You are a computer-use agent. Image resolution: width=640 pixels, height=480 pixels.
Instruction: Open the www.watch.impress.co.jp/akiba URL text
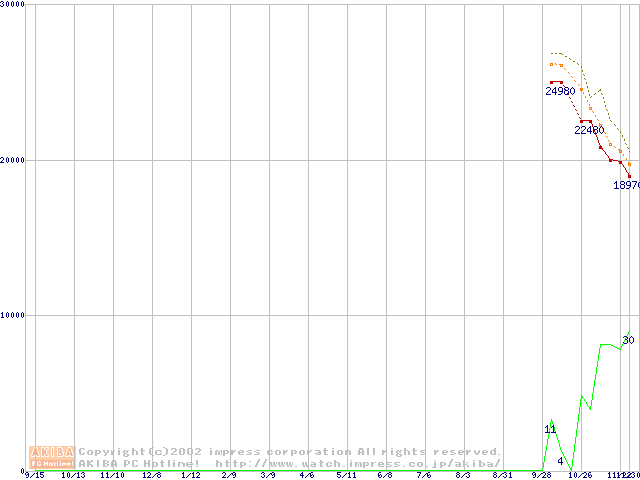357,464
